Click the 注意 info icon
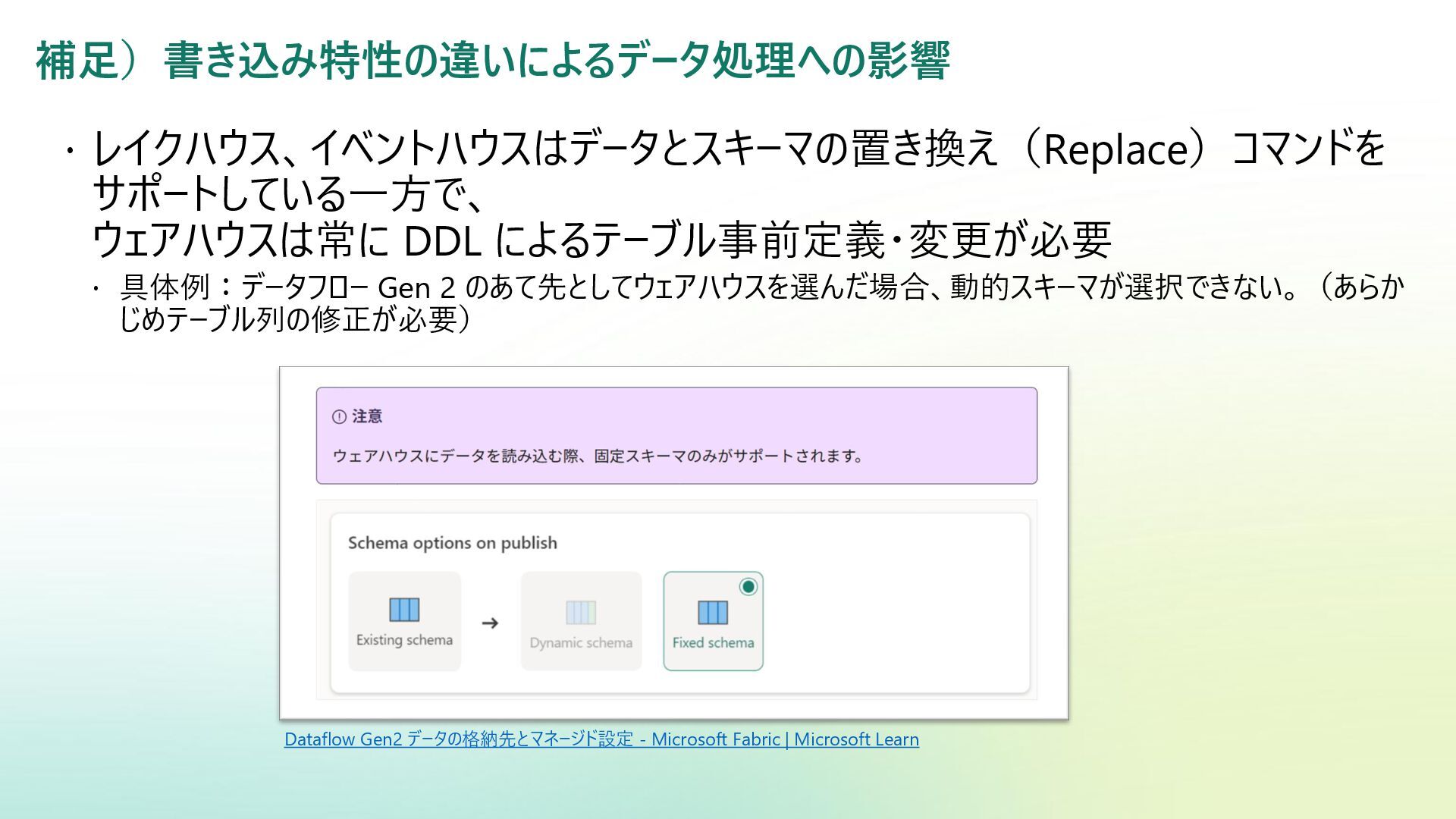 click(x=339, y=416)
